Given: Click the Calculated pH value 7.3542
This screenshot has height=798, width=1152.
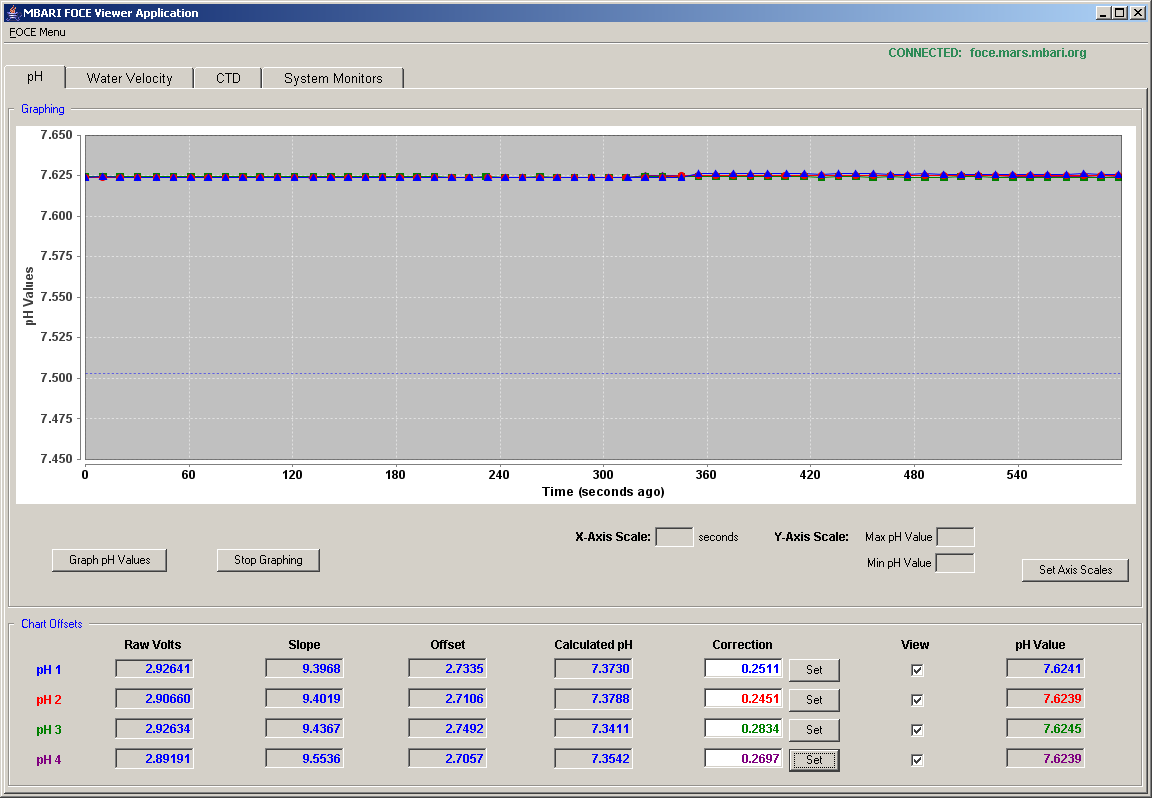Looking at the screenshot, I should pos(594,758).
